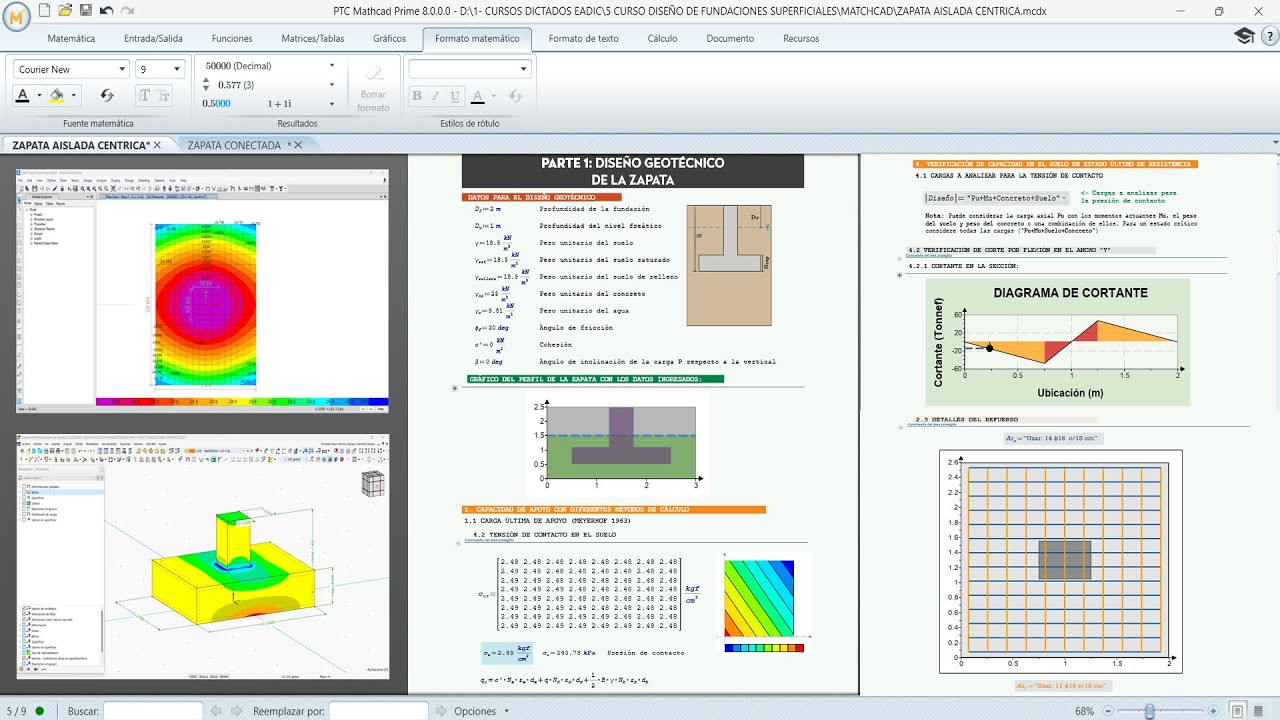1280x720 pixels.
Task: Open the complex values dropdown arrow
Action: coord(332,103)
